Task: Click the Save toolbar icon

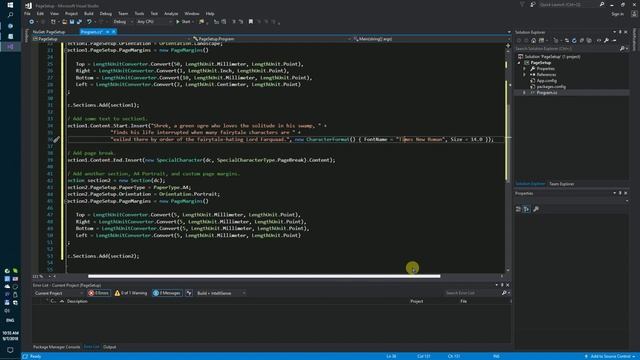Action: 71,22
